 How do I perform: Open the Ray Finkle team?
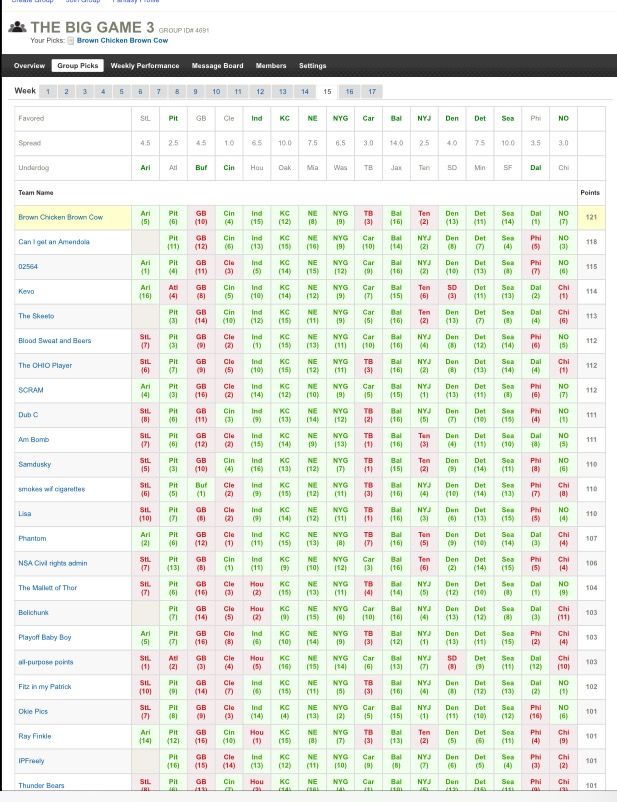[x=34, y=735]
